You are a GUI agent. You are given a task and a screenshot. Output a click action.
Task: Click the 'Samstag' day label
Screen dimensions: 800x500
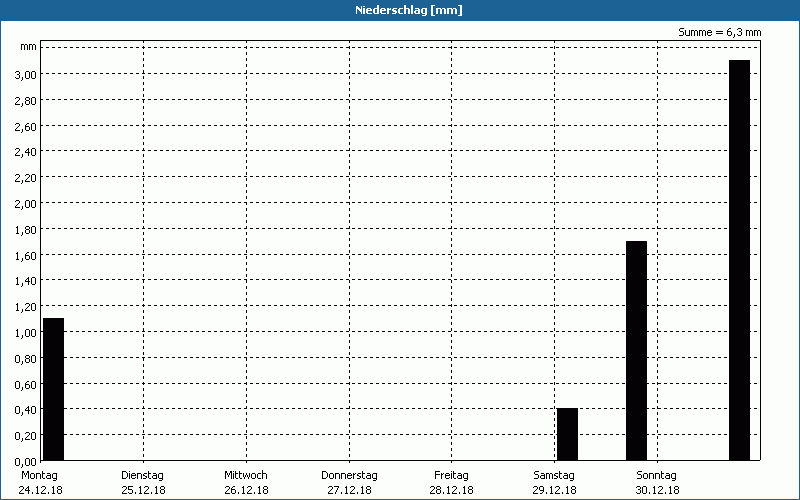pyautogui.click(x=554, y=476)
